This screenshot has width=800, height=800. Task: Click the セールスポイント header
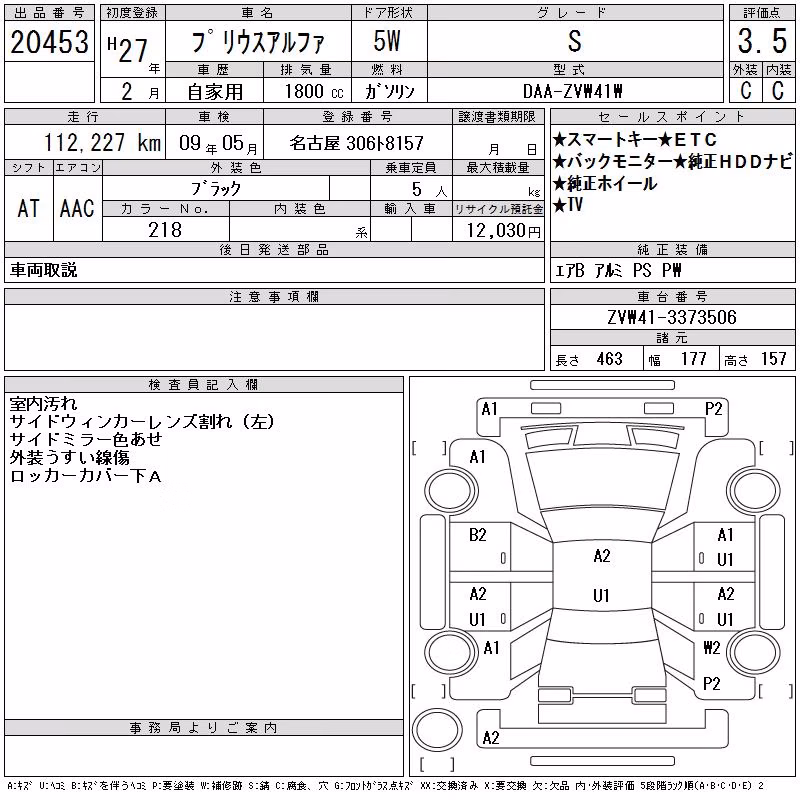pyautogui.click(x=672, y=117)
